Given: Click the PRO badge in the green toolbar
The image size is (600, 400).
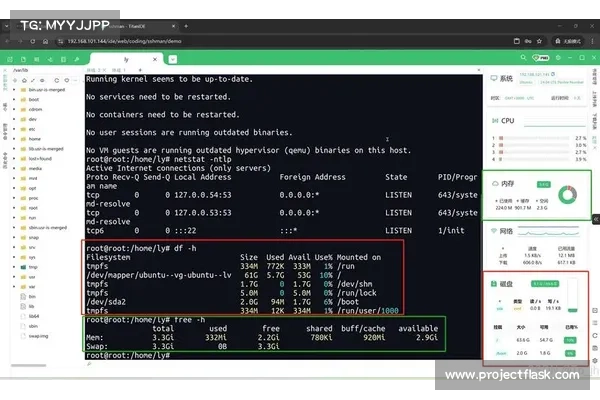Looking at the screenshot, I should 541,58.
